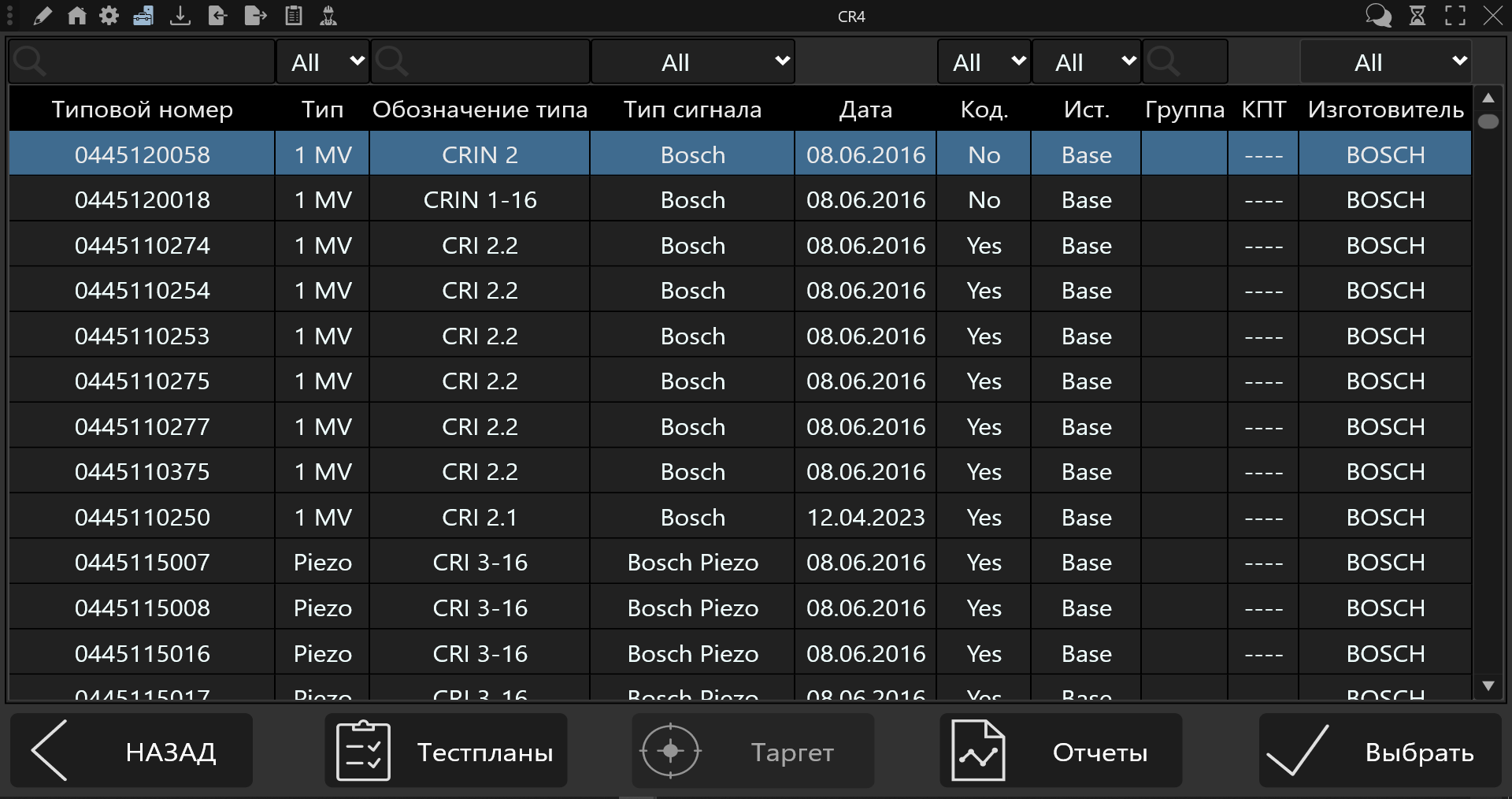
Task: Open the Изготовитель filter dropdown
Action: pyautogui.click(x=1385, y=61)
